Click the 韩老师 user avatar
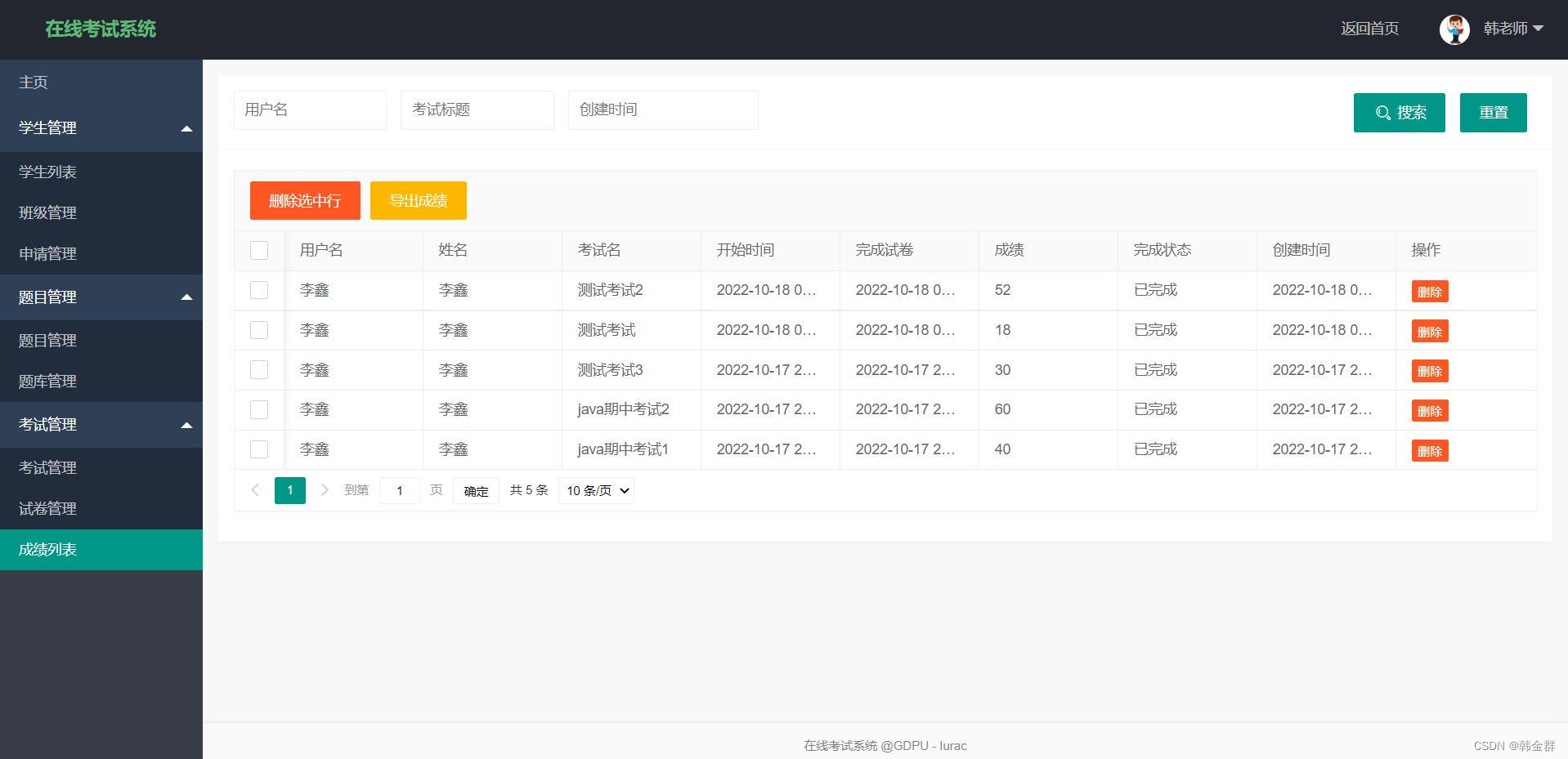The width and height of the screenshot is (1568, 759). pos(1454,29)
